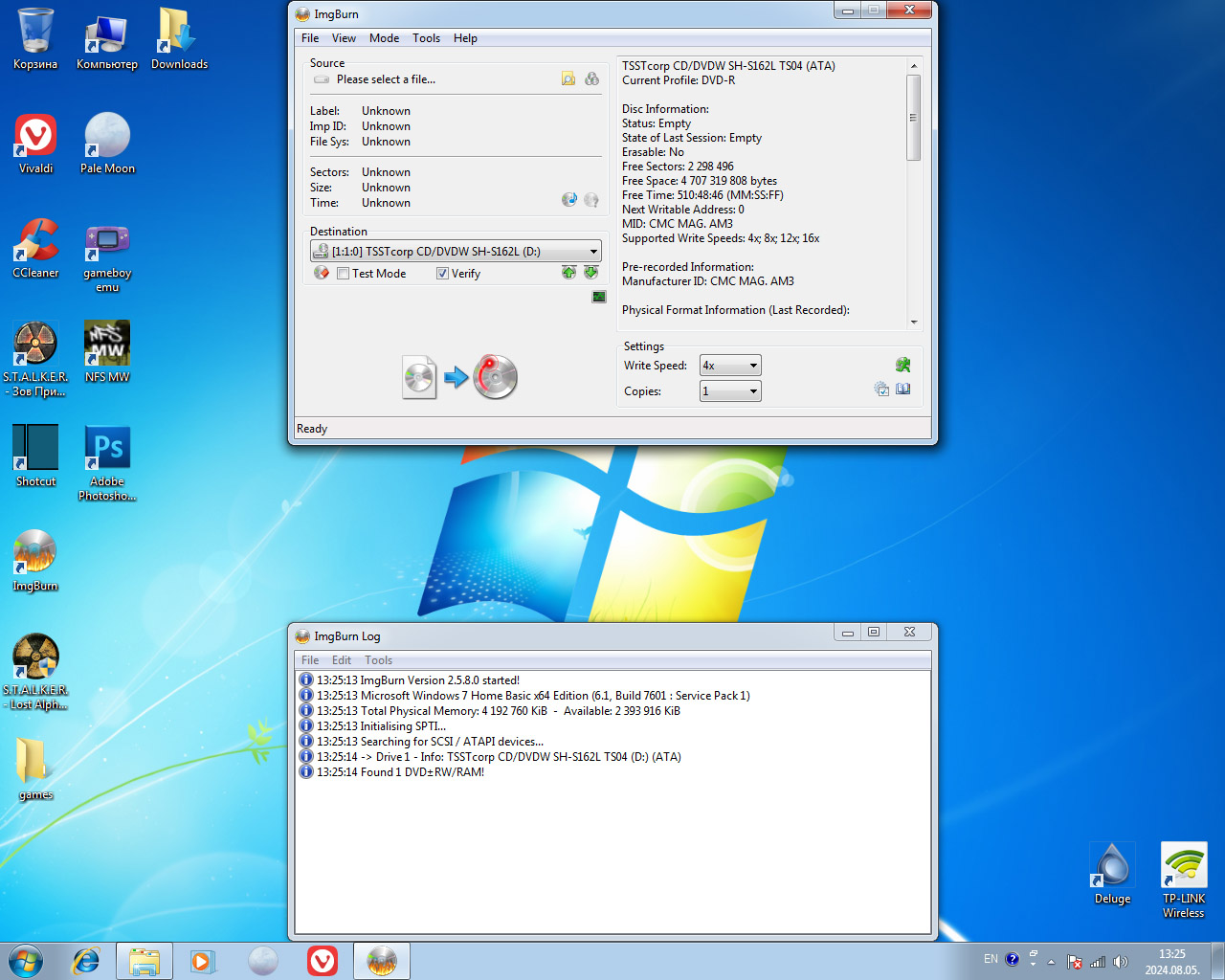Click the network signal tray icon

[1098, 962]
